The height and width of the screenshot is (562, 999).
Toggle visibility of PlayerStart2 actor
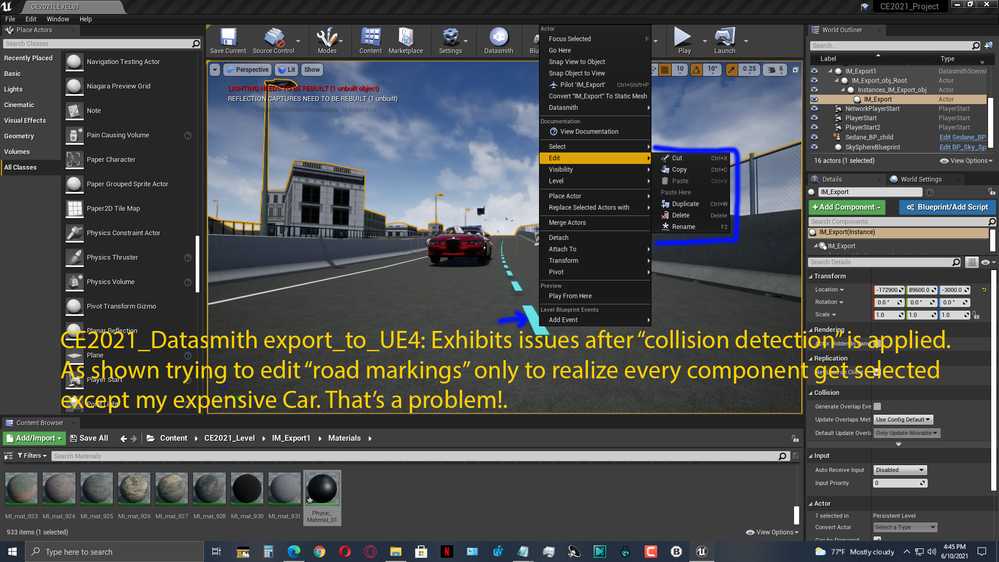pyautogui.click(x=814, y=127)
